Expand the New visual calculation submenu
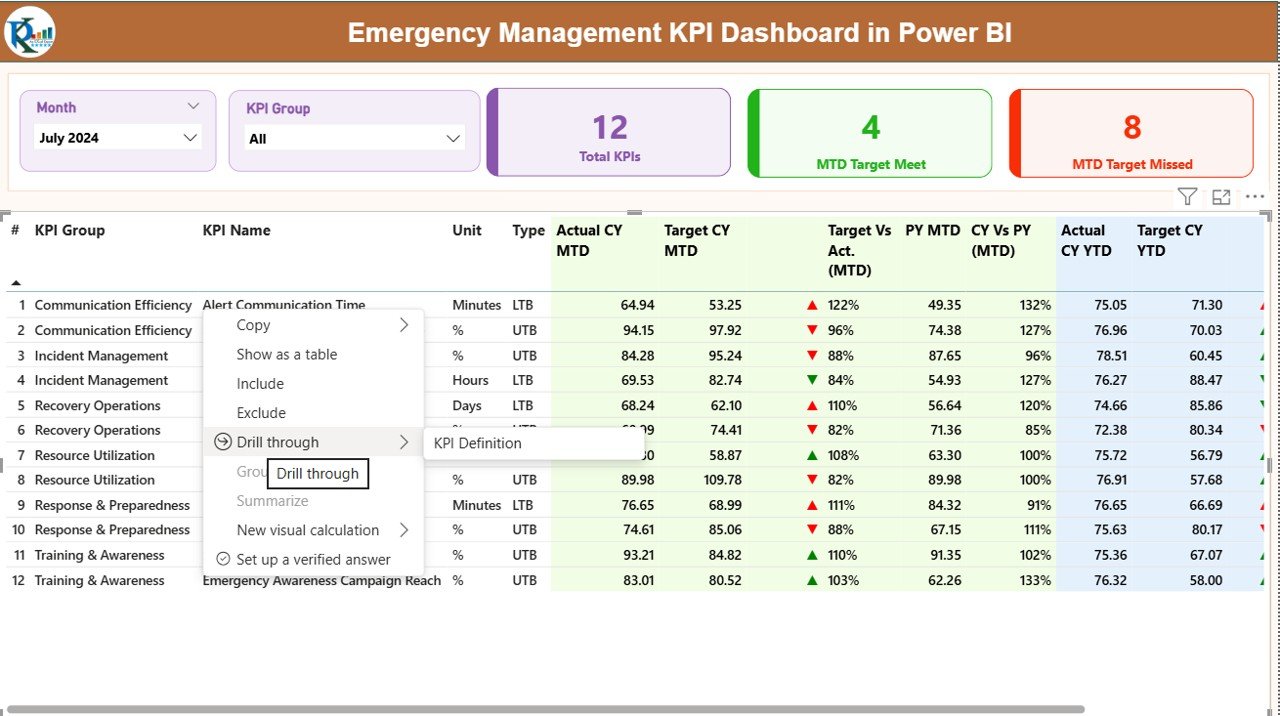The image size is (1280, 716). (404, 530)
